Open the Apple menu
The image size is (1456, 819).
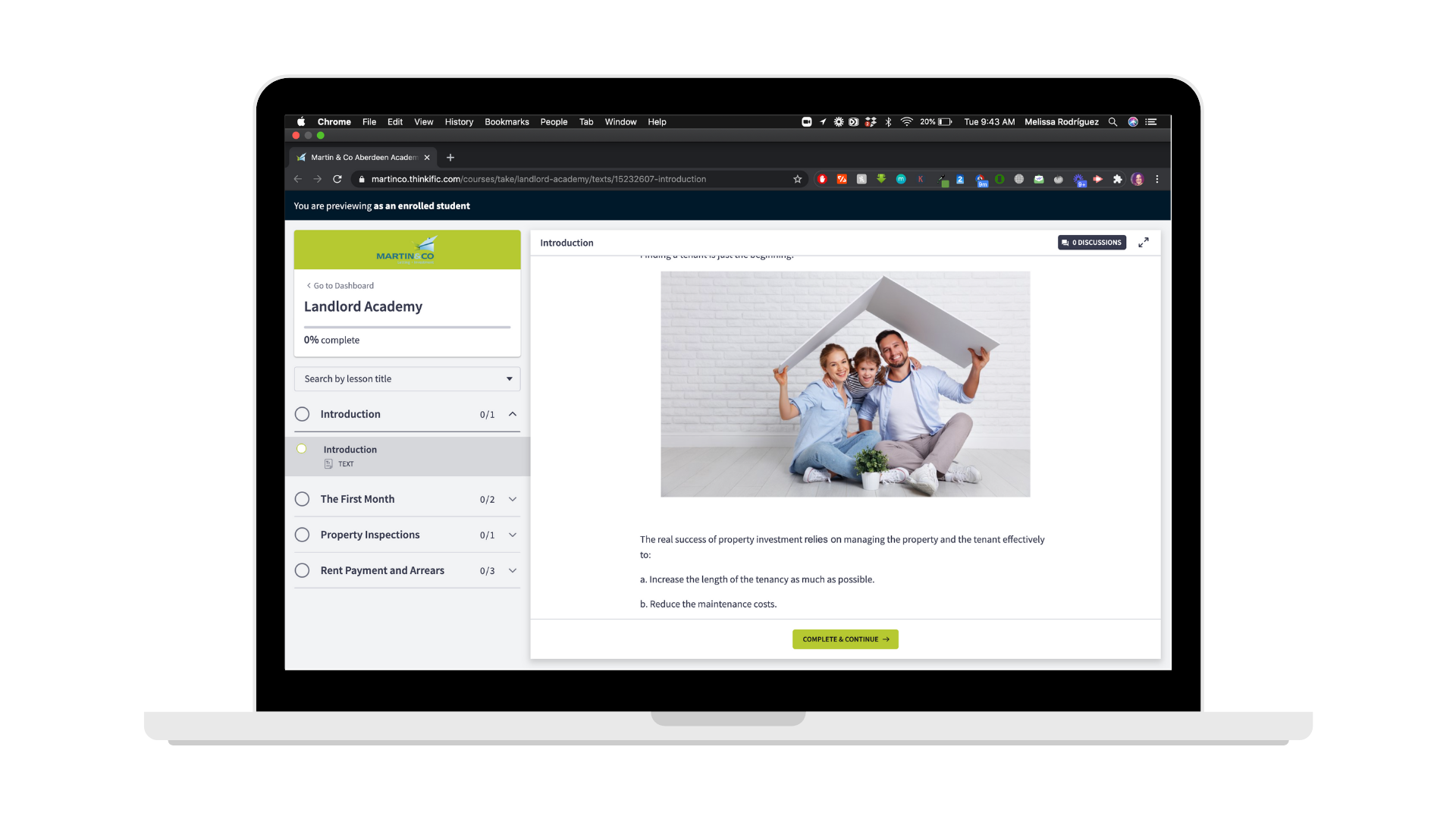pyautogui.click(x=301, y=121)
